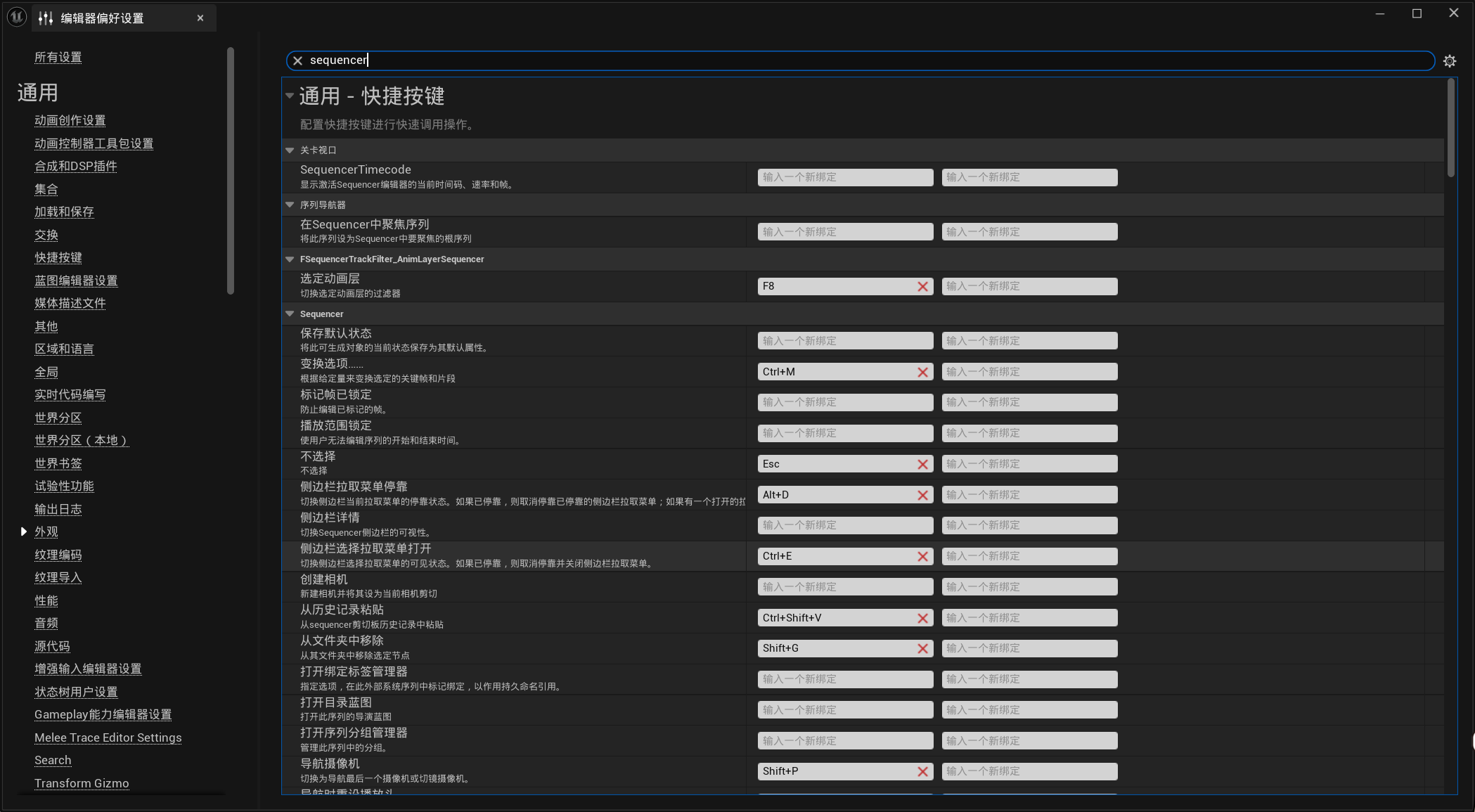Image resolution: width=1475 pixels, height=812 pixels.
Task: Open 快捷按键 settings page
Action: click(x=58, y=257)
